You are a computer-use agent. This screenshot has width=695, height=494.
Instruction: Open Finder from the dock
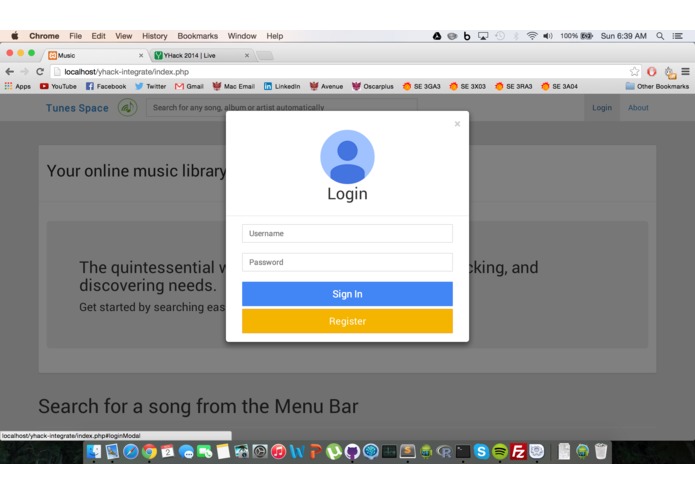click(94, 451)
